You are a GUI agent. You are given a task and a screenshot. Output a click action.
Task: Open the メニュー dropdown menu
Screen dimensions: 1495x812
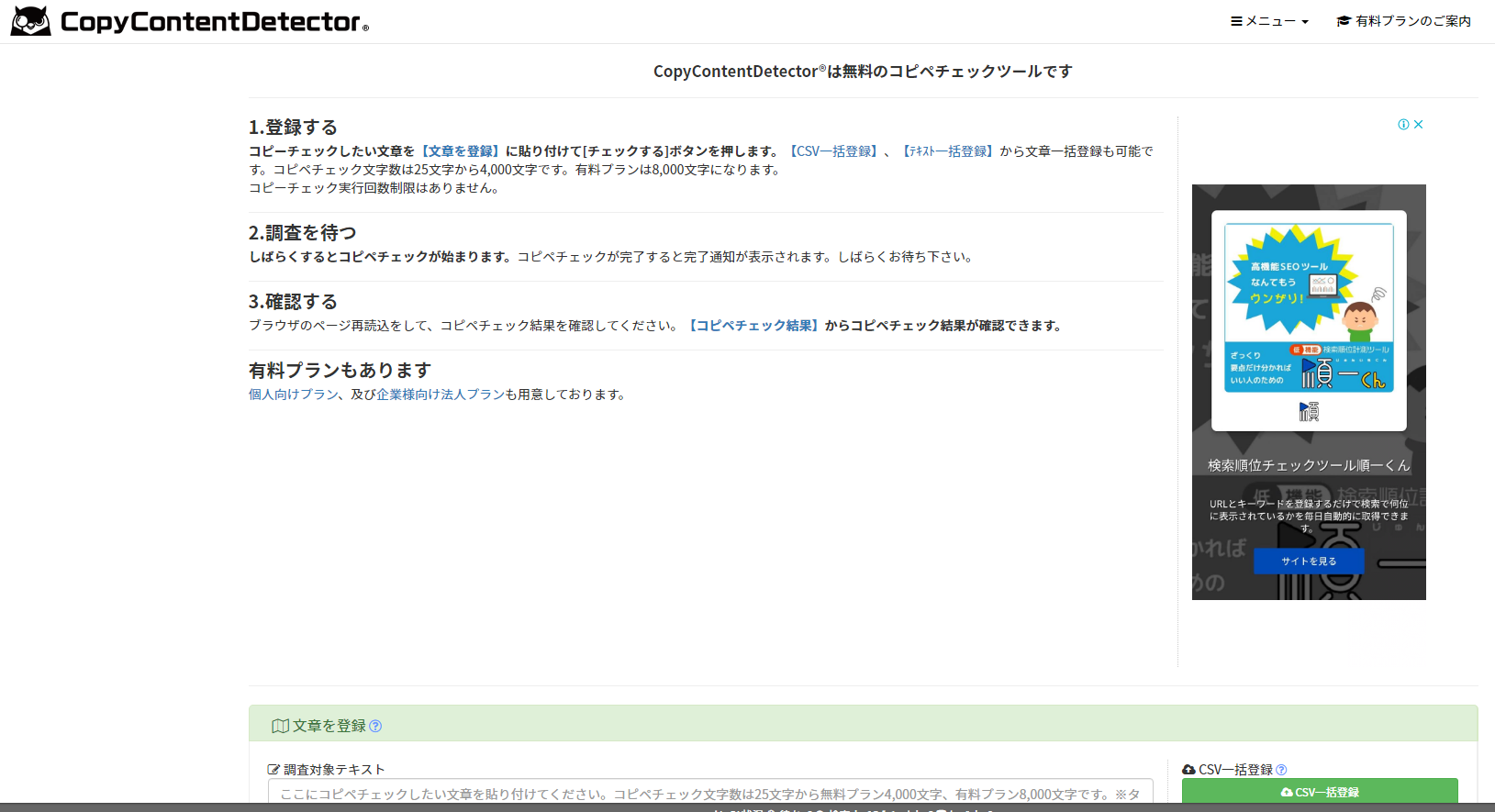tap(1269, 21)
